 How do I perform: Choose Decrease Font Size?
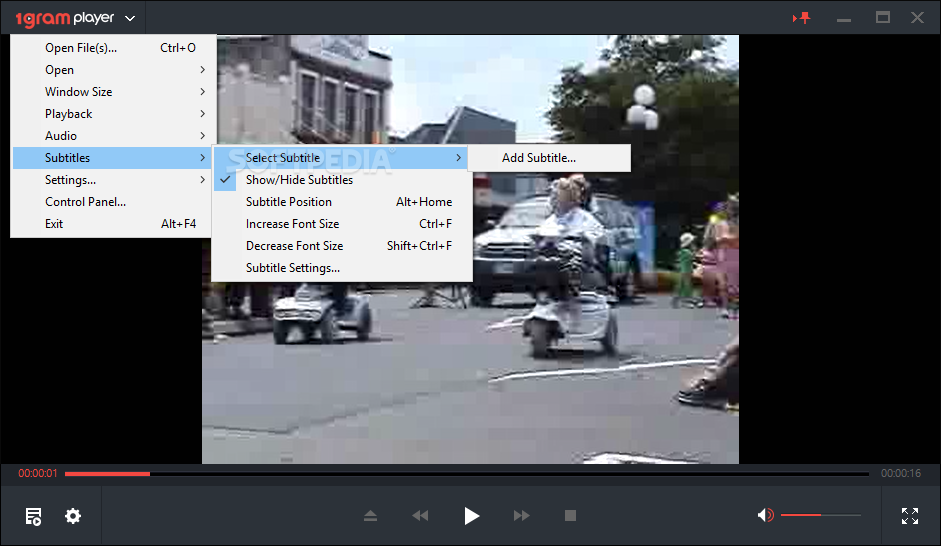pos(342,245)
